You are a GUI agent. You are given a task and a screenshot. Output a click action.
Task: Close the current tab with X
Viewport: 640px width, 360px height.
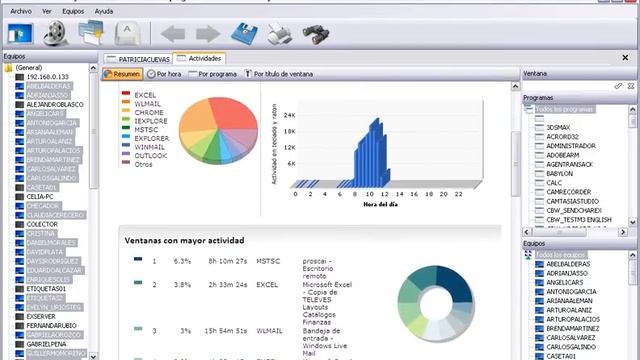point(625,58)
